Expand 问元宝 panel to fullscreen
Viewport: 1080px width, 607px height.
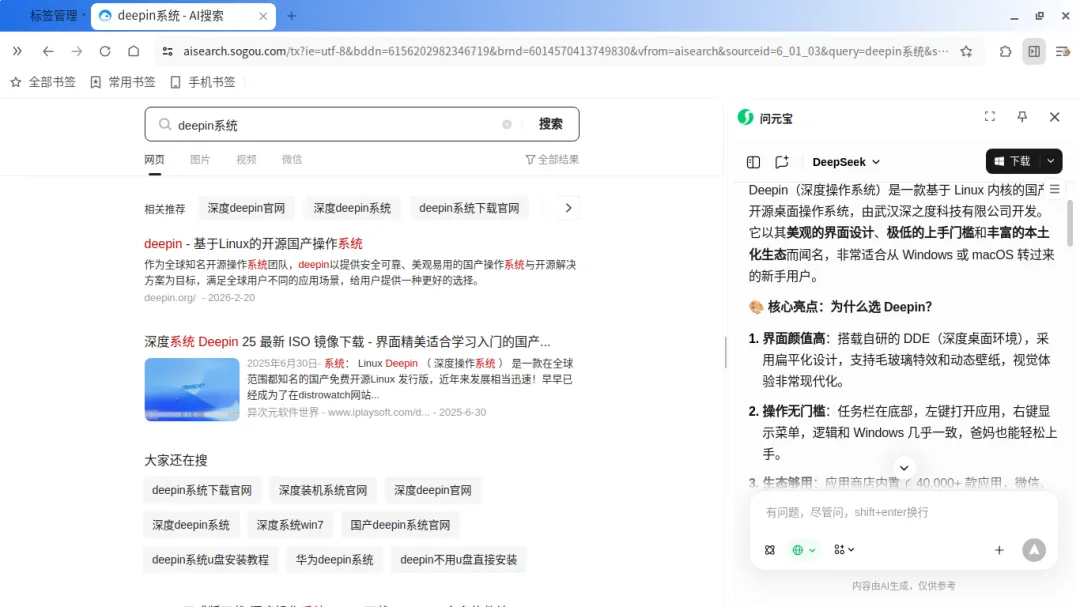[x=990, y=116]
